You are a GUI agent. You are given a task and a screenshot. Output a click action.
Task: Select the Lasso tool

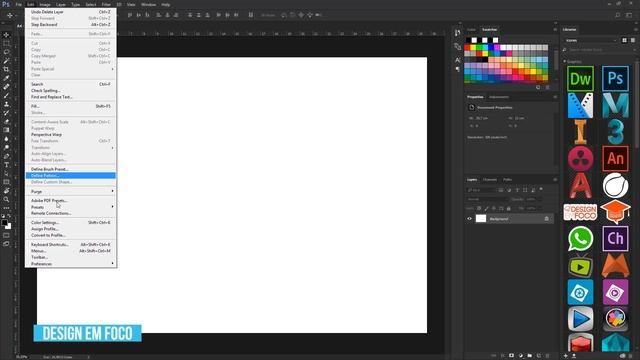[6, 52]
